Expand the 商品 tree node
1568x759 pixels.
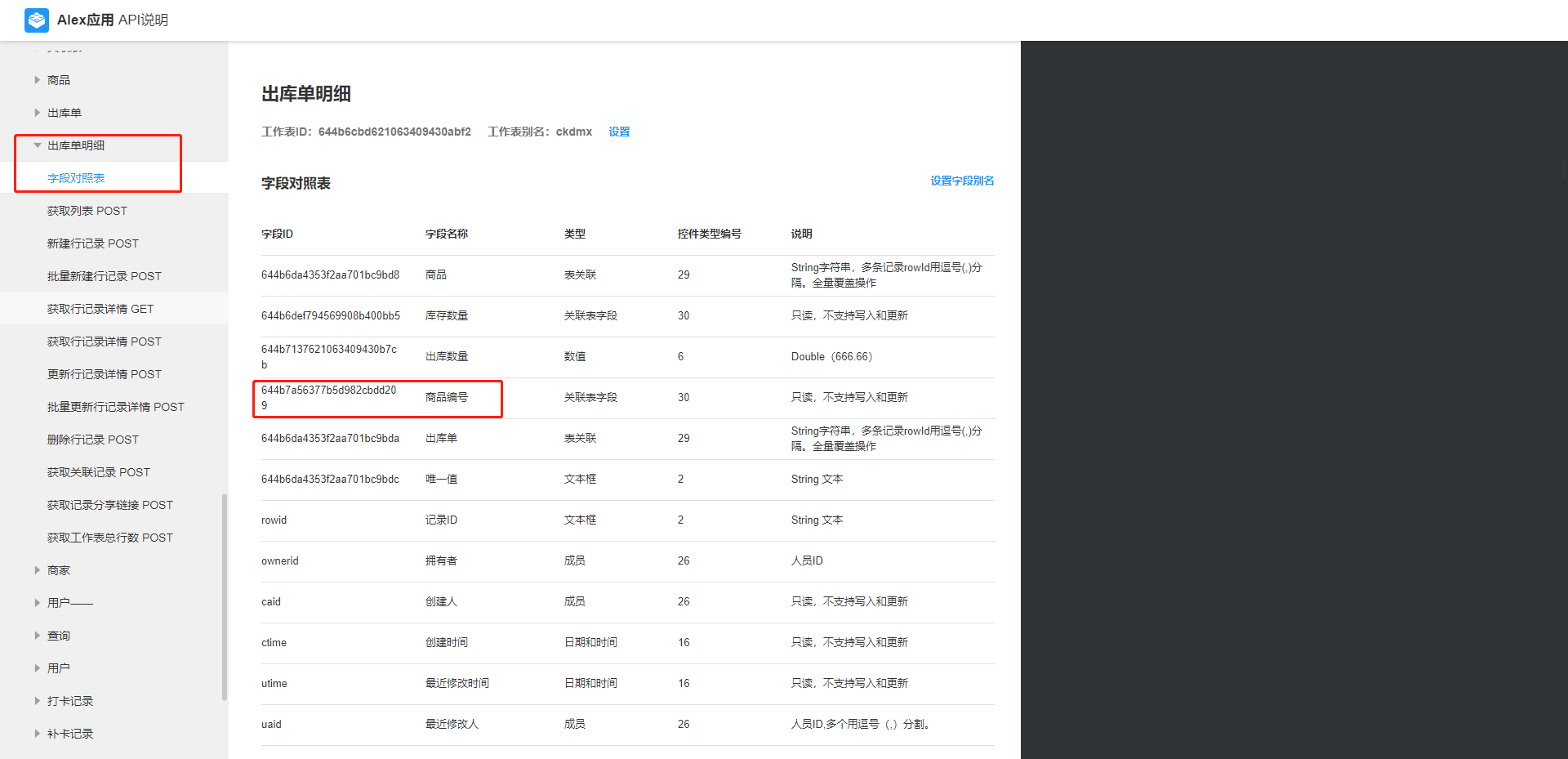click(x=38, y=80)
